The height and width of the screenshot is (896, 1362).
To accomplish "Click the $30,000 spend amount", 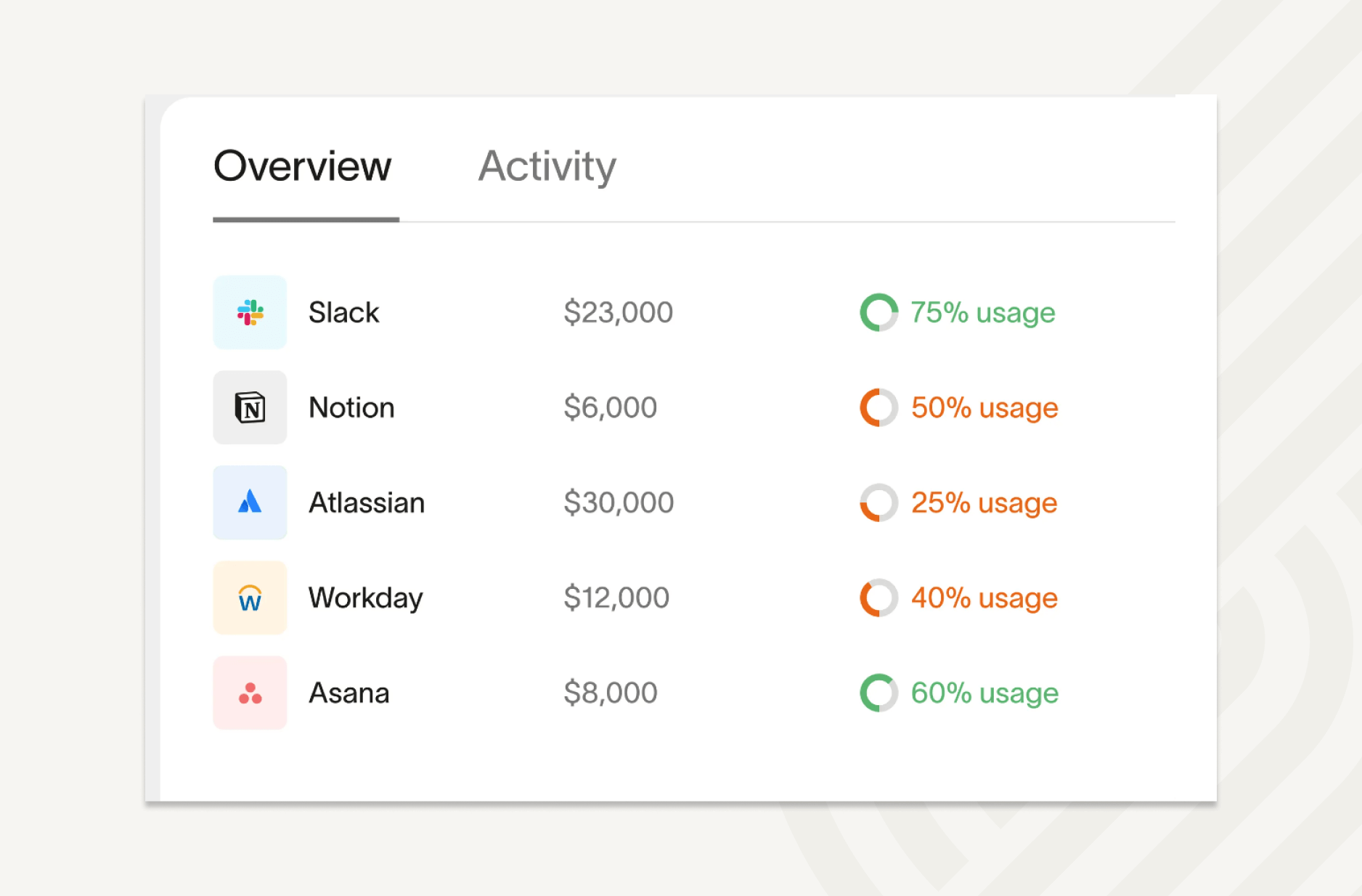I will tap(619, 502).
